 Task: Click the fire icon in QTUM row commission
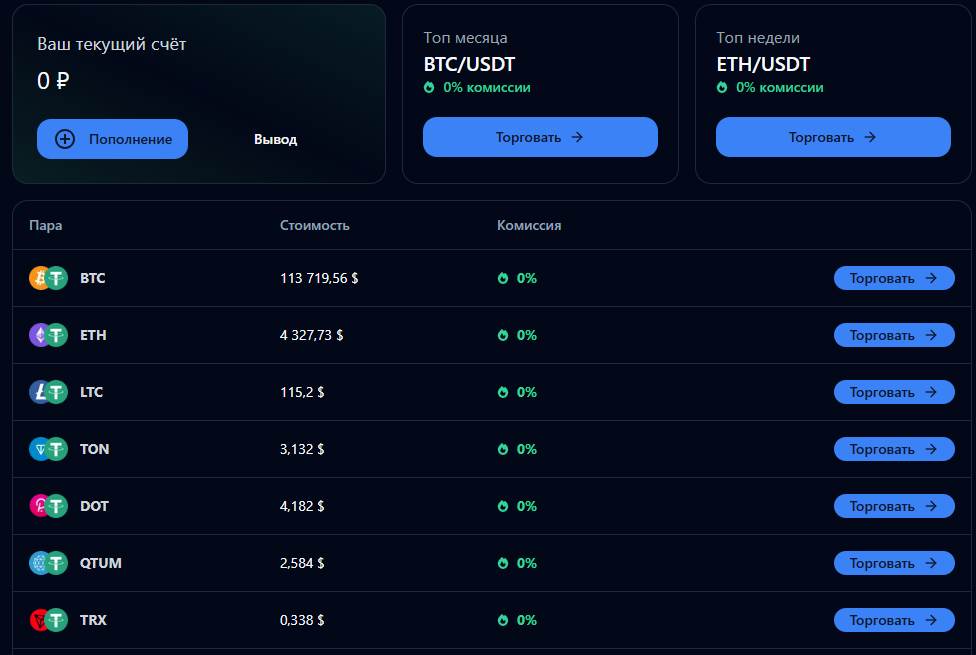(503, 563)
